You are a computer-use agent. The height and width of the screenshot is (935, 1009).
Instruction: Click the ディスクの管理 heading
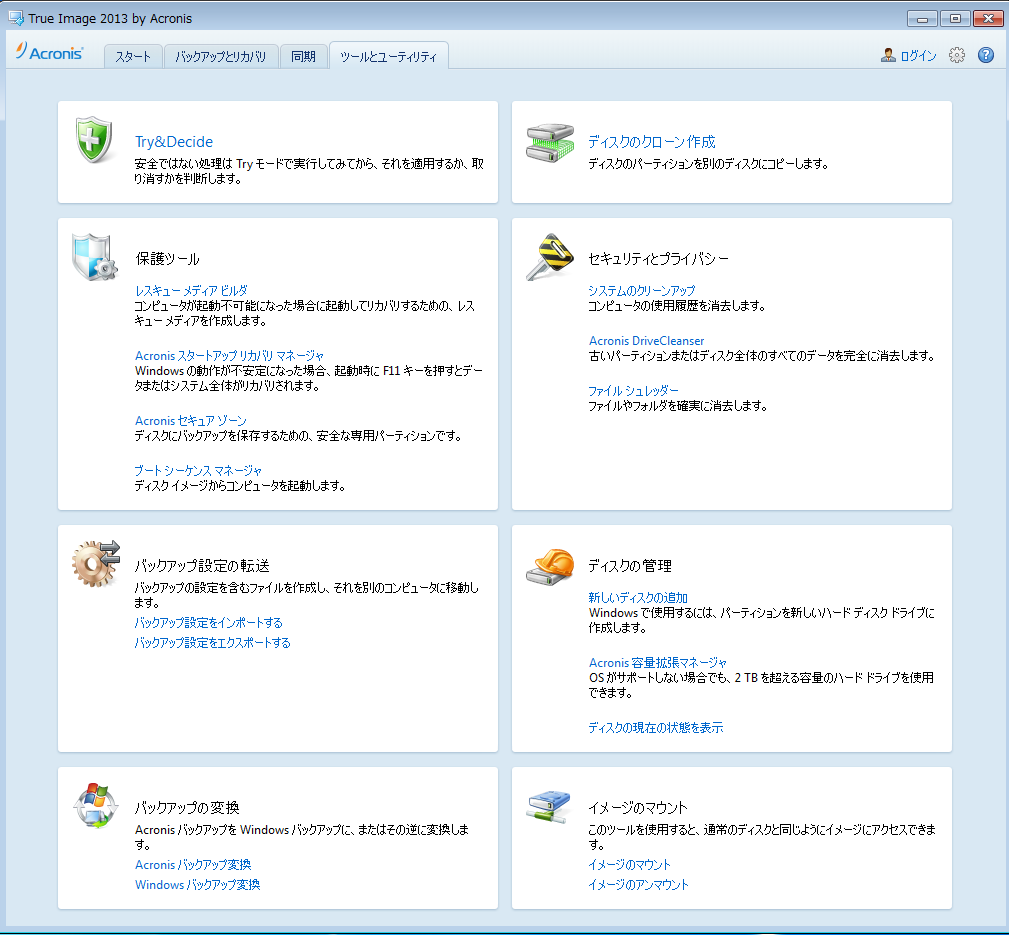point(630,566)
